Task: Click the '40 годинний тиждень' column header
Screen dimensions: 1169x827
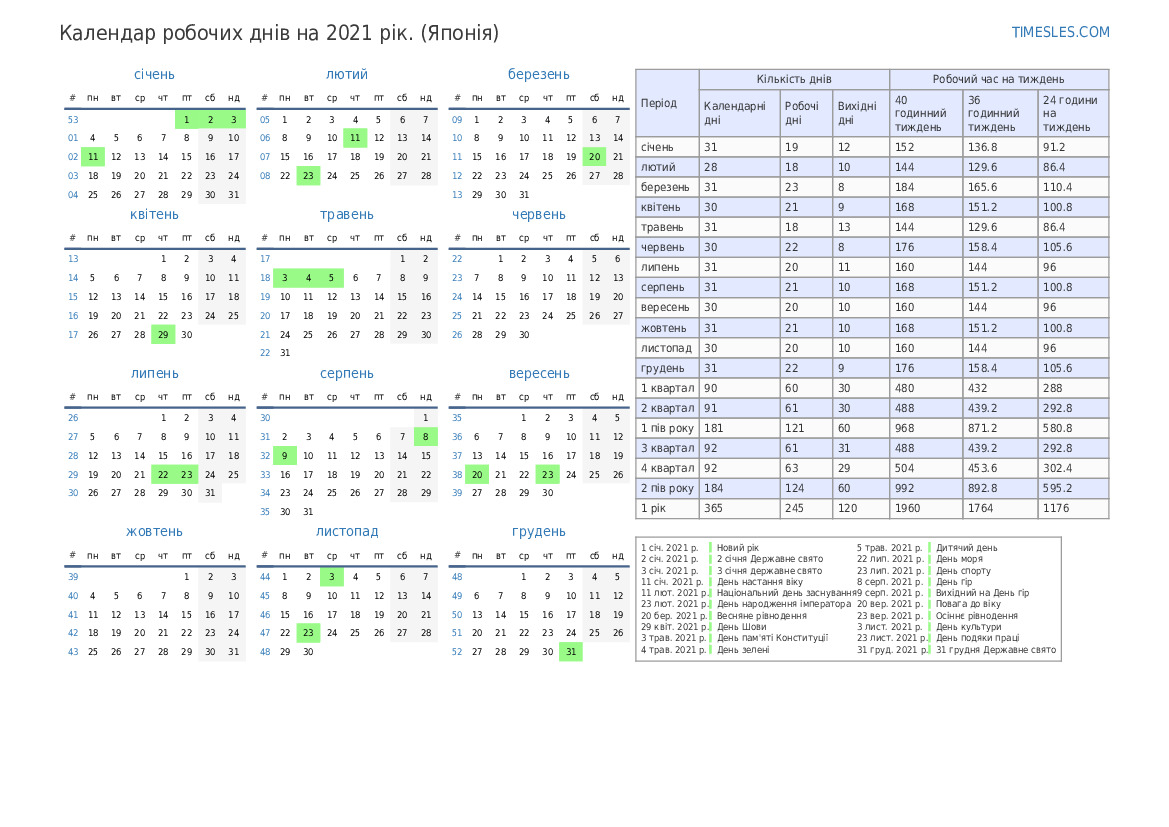Action: click(x=925, y=113)
